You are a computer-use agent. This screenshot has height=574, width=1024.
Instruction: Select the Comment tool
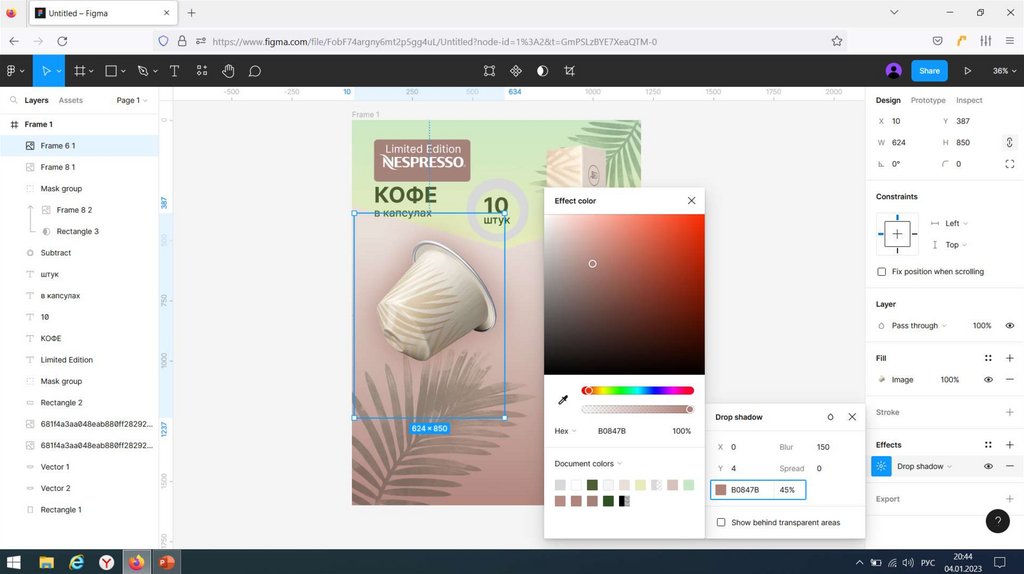pyautogui.click(x=255, y=71)
